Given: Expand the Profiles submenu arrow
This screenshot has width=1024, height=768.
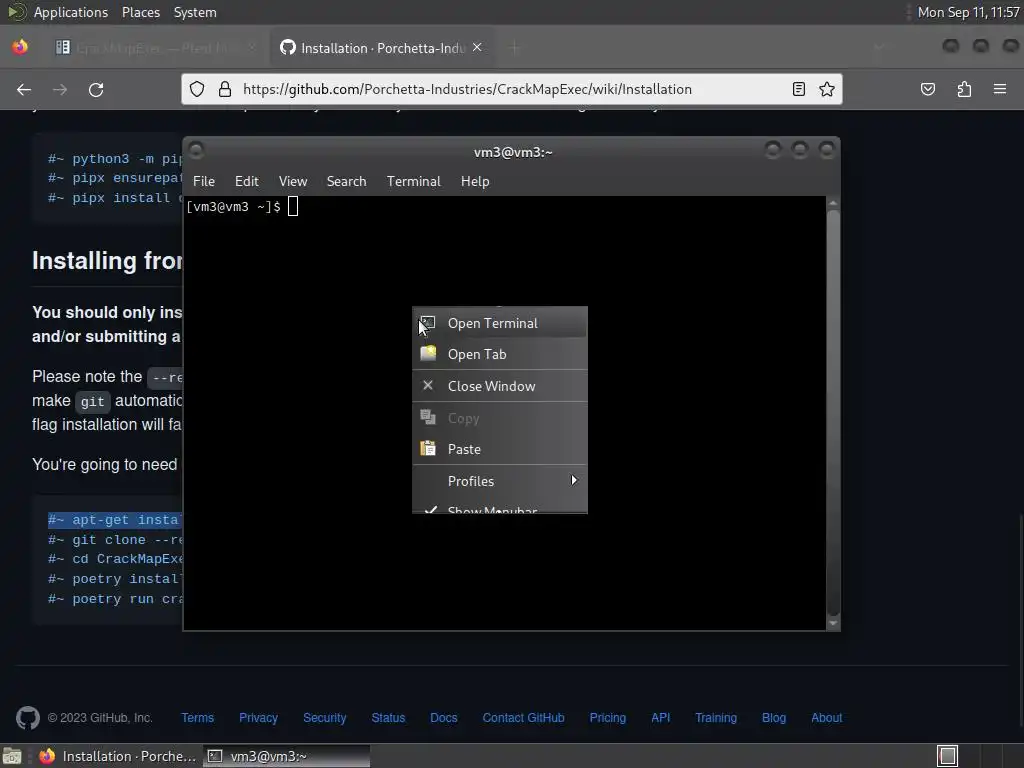Looking at the screenshot, I should 574,480.
